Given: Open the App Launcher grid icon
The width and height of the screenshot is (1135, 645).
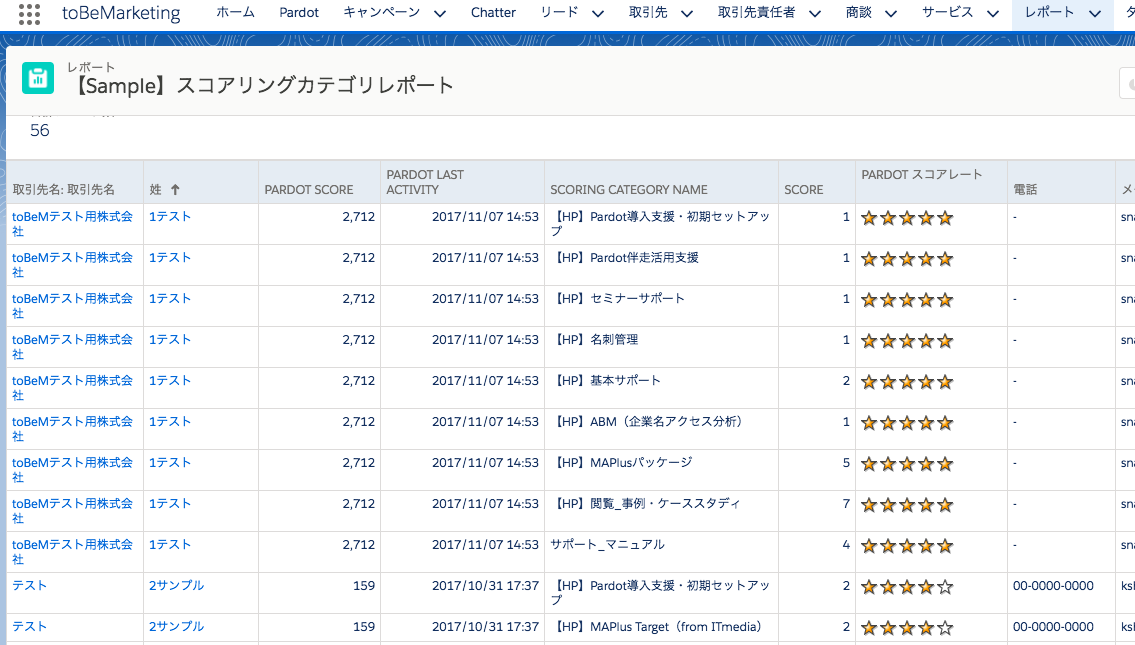Looking at the screenshot, I should [29, 13].
